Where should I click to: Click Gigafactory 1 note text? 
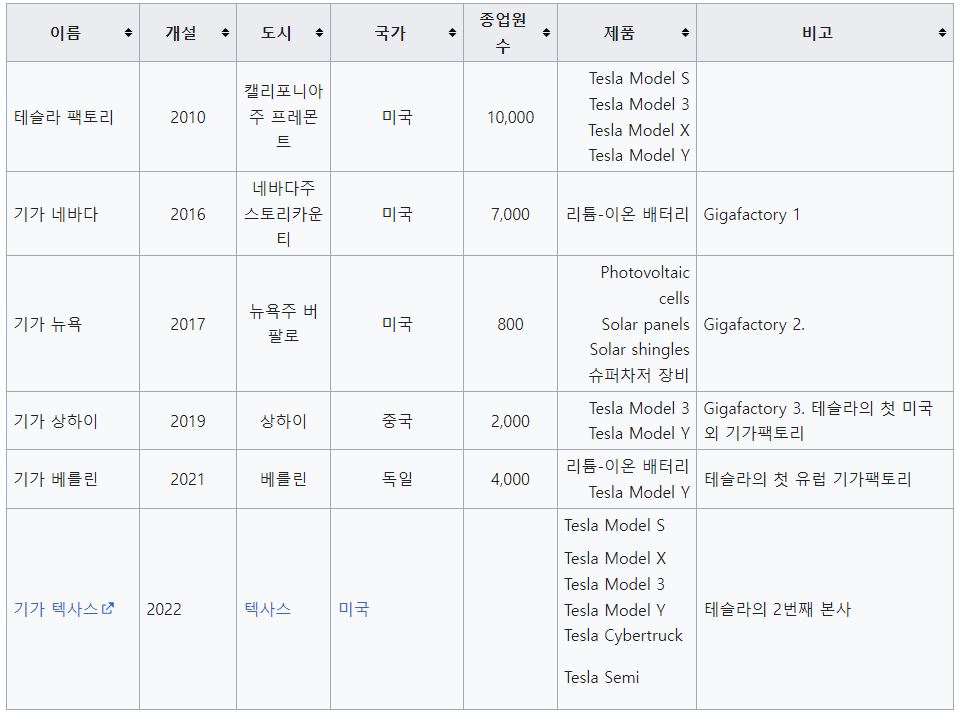(751, 214)
